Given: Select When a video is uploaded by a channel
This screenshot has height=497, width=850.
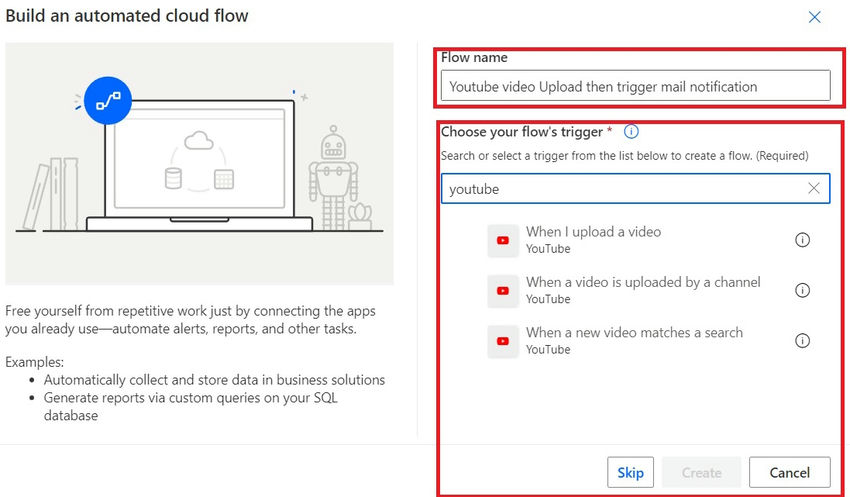Looking at the screenshot, I should click(x=649, y=290).
